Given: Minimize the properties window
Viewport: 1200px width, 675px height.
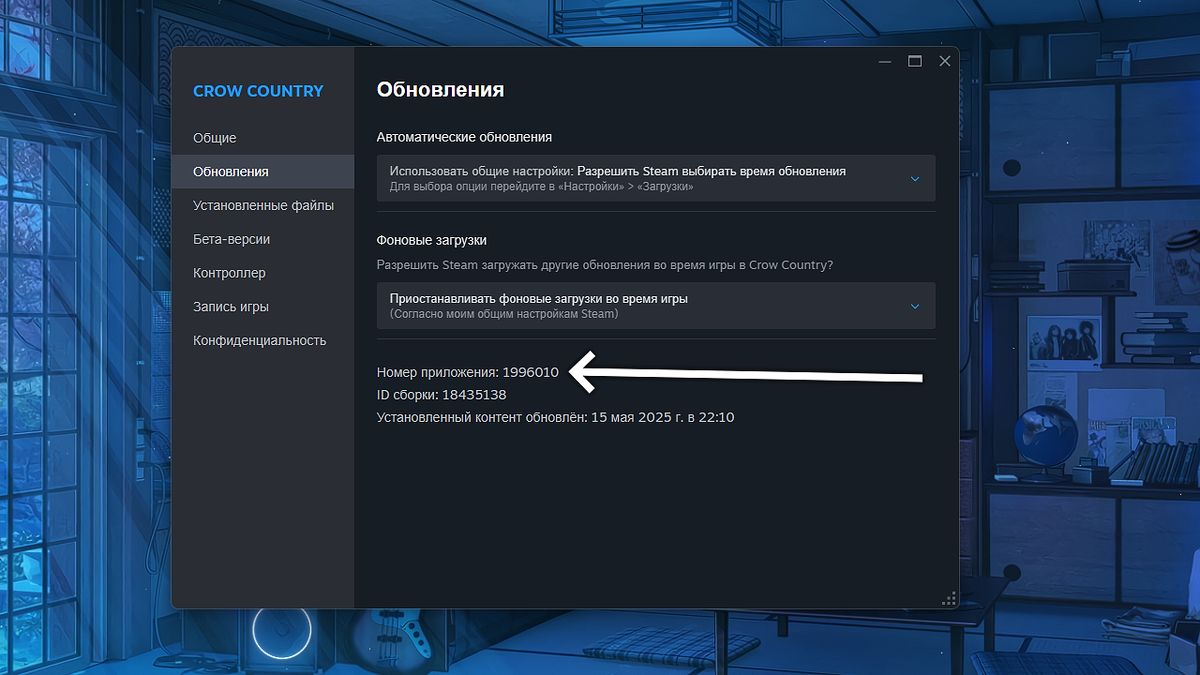Looking at the screenshot, I should [885, 62].
